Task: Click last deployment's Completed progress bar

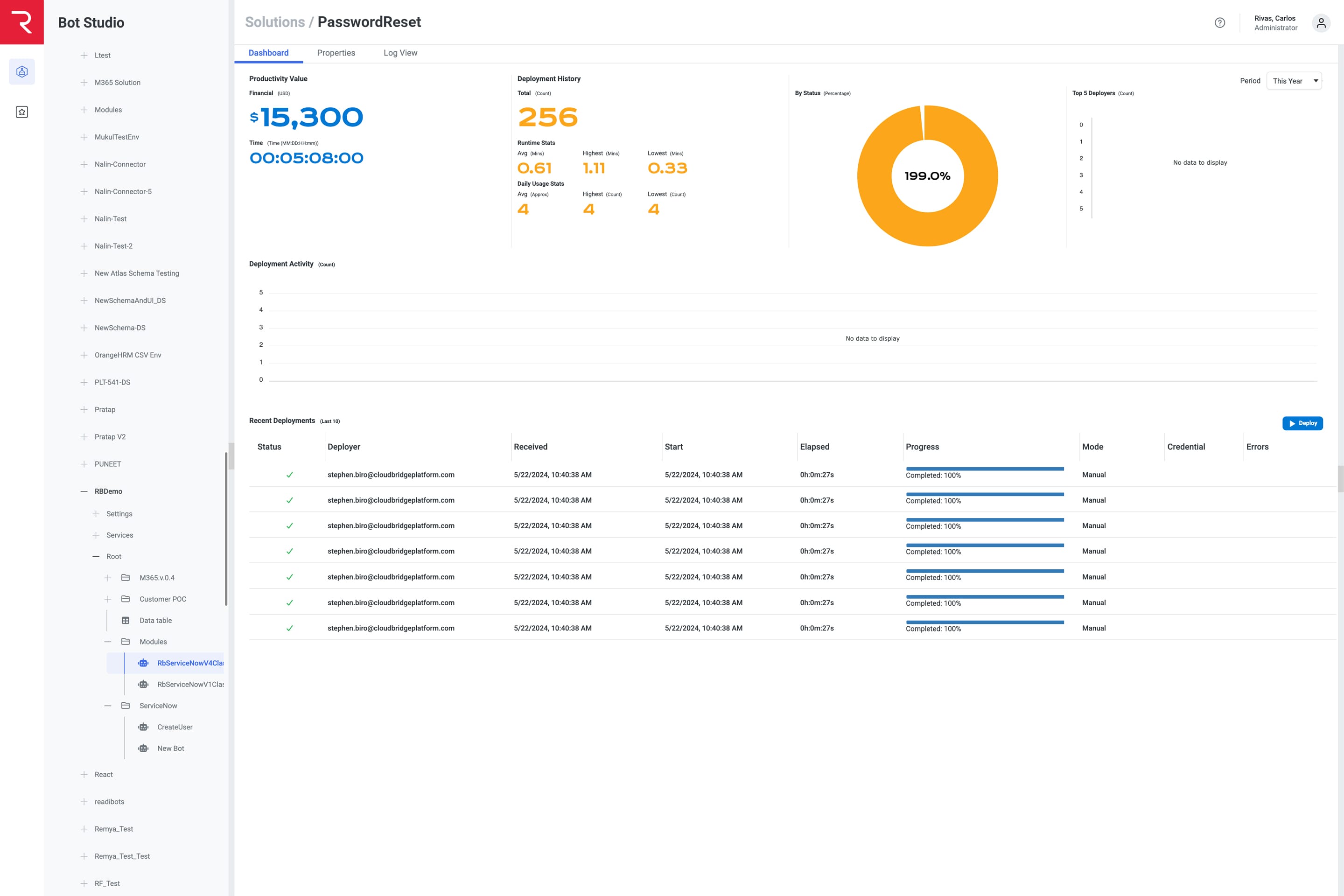Action: coord(985,622)
